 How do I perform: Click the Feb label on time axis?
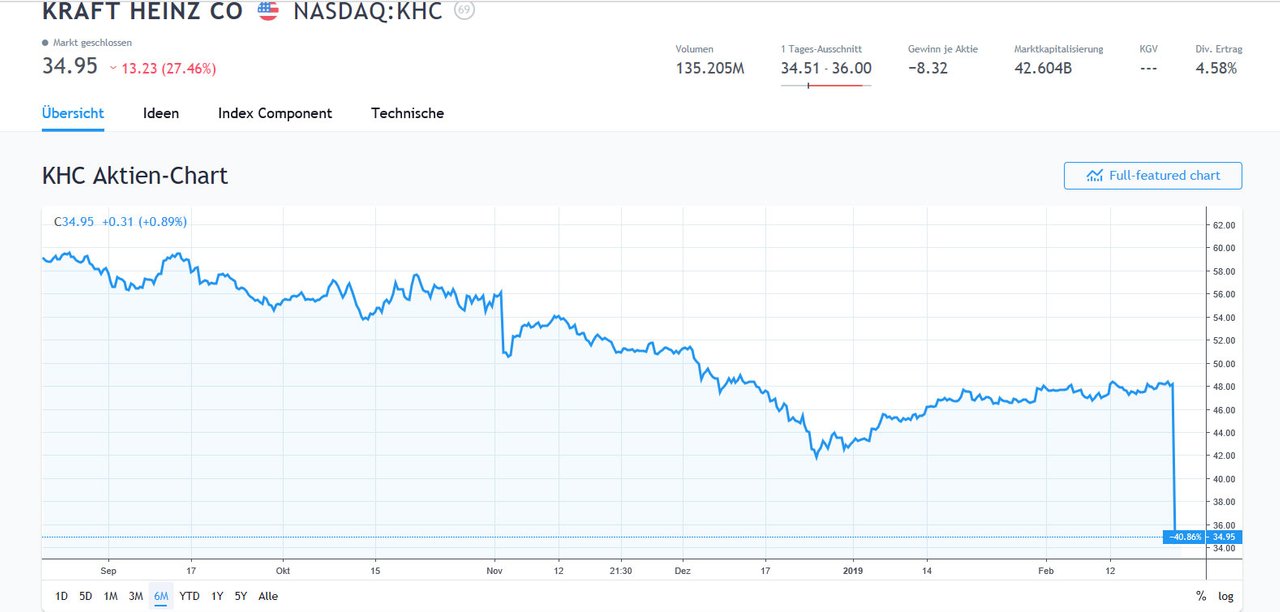(1046, 570)
